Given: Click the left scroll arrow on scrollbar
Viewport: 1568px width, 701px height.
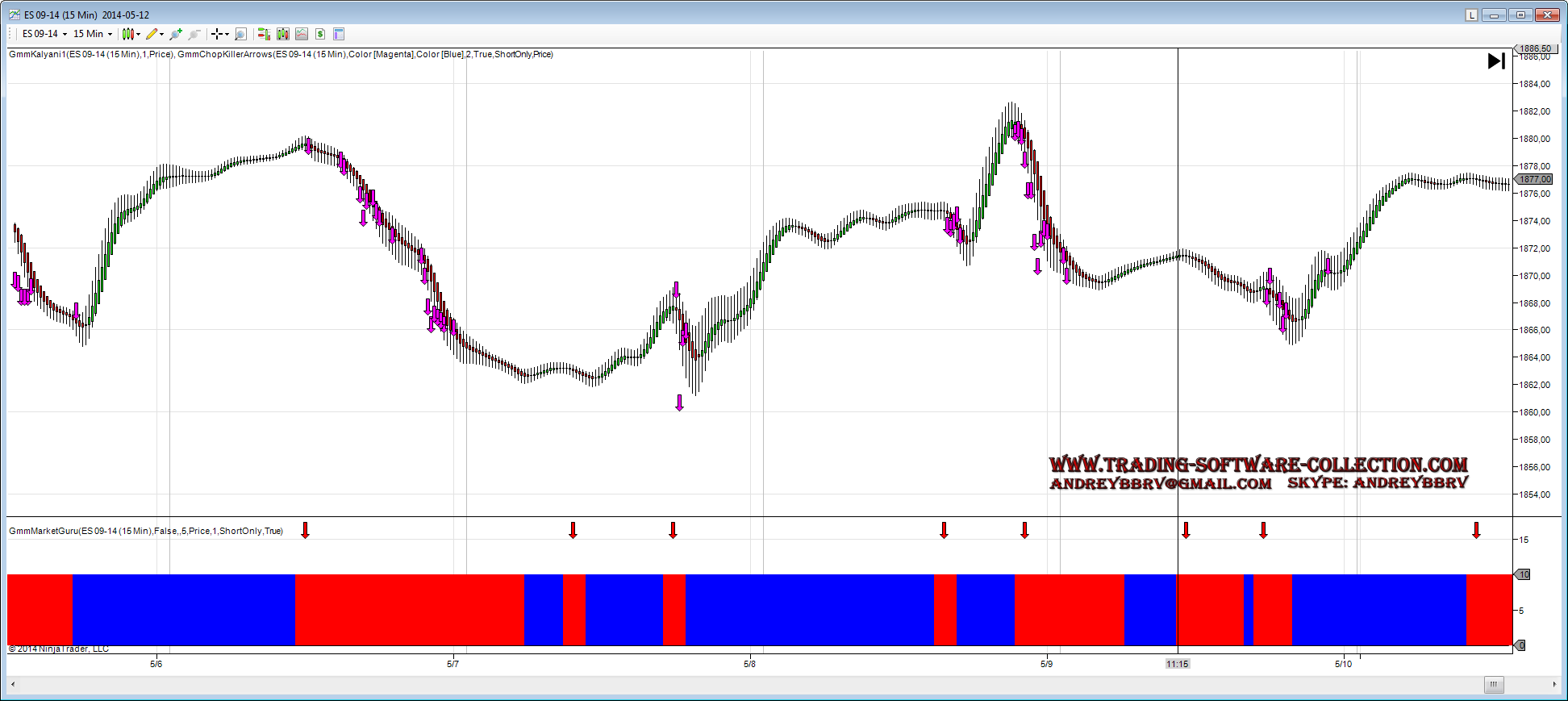Looking at the screenshot, I should (x=13, y=685).
